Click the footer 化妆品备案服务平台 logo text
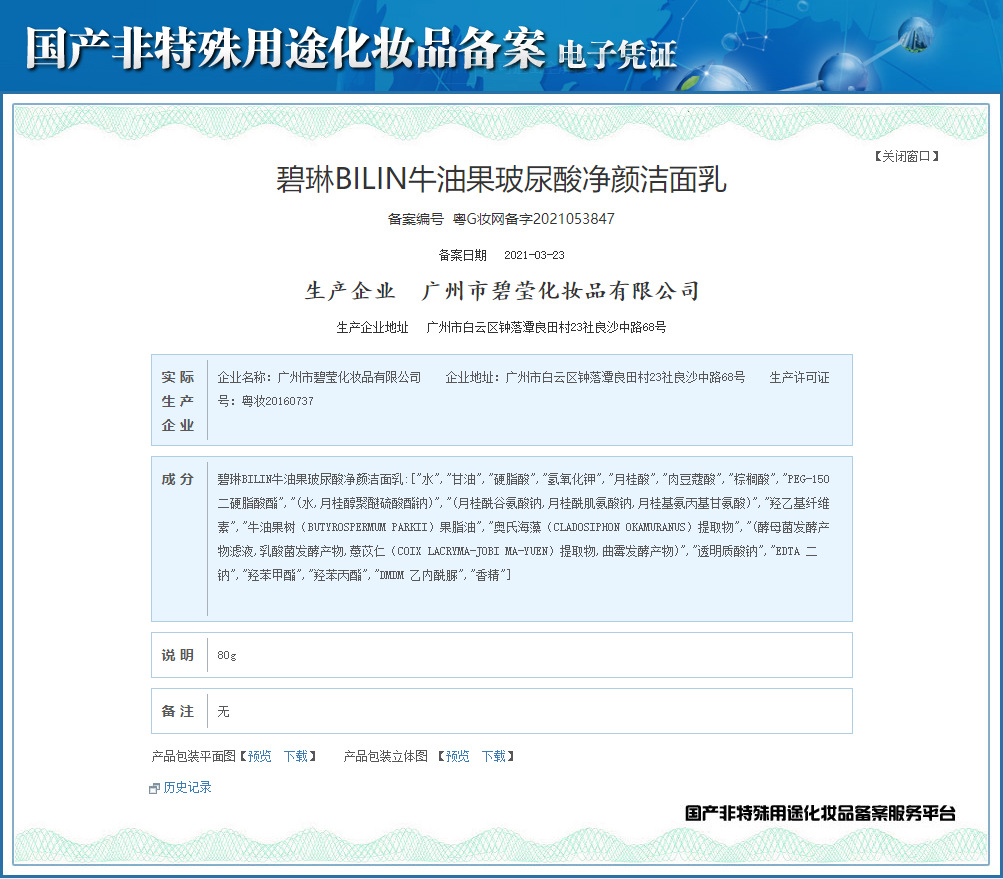1003x879 pixels. (820, 813)
